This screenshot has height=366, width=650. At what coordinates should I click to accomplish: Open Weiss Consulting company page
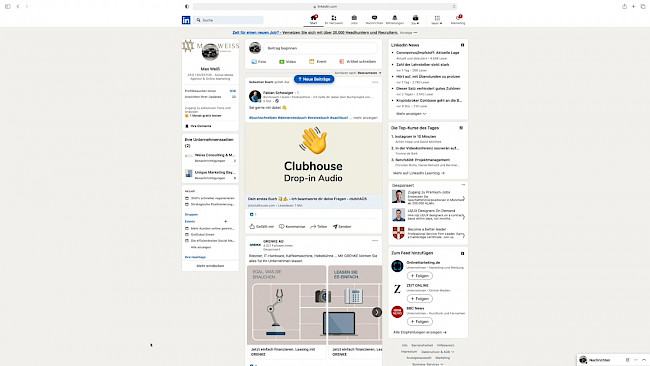tap(215, 155)
